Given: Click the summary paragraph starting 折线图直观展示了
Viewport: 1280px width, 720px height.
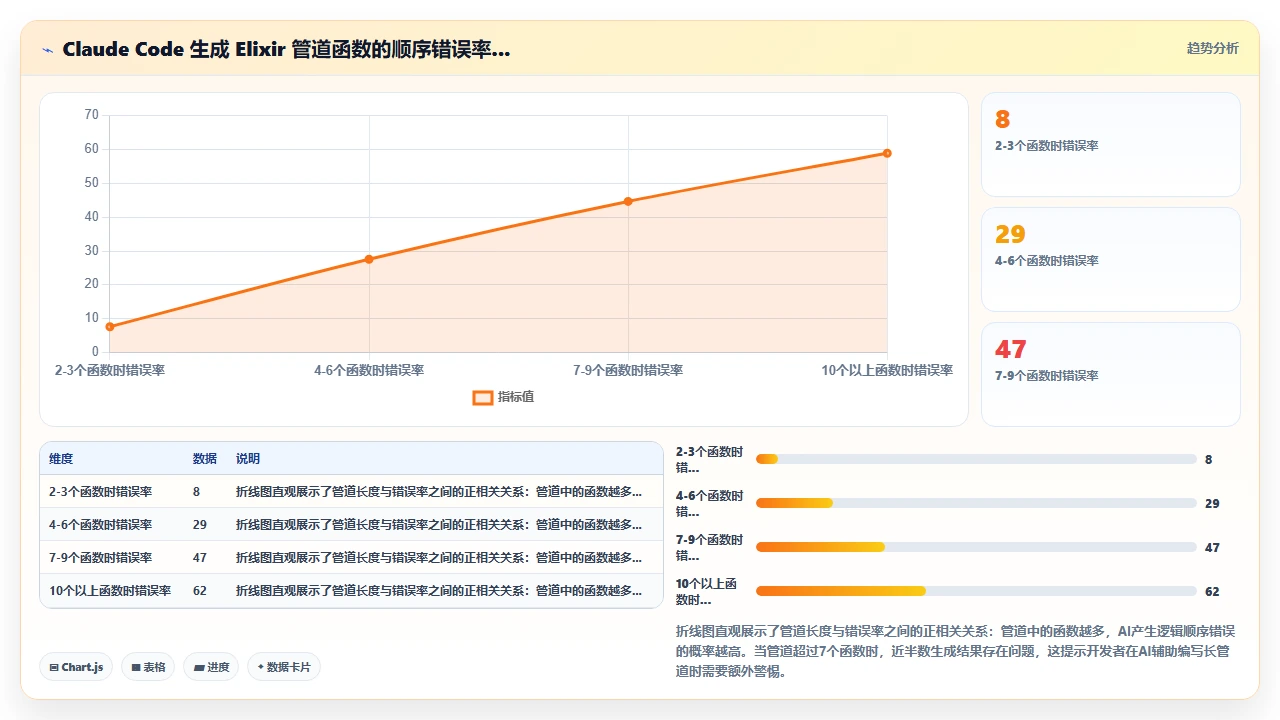Looking at the screenshot, I should tap(955, 651).
